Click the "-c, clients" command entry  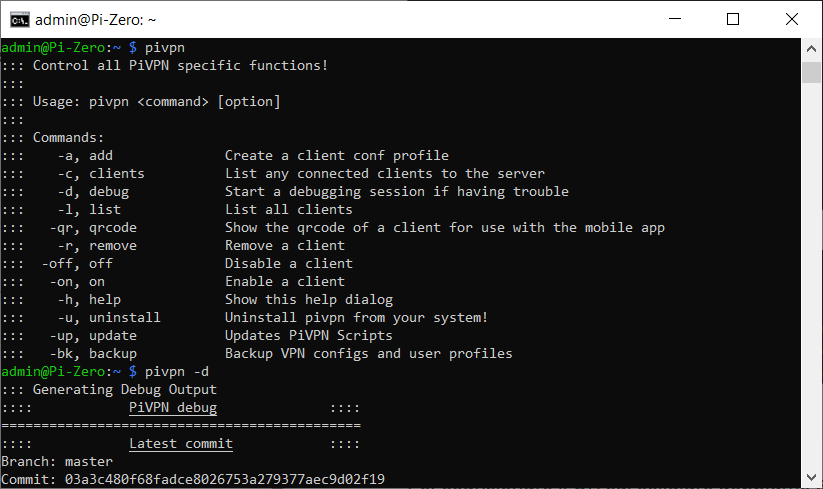coord(101,173)
